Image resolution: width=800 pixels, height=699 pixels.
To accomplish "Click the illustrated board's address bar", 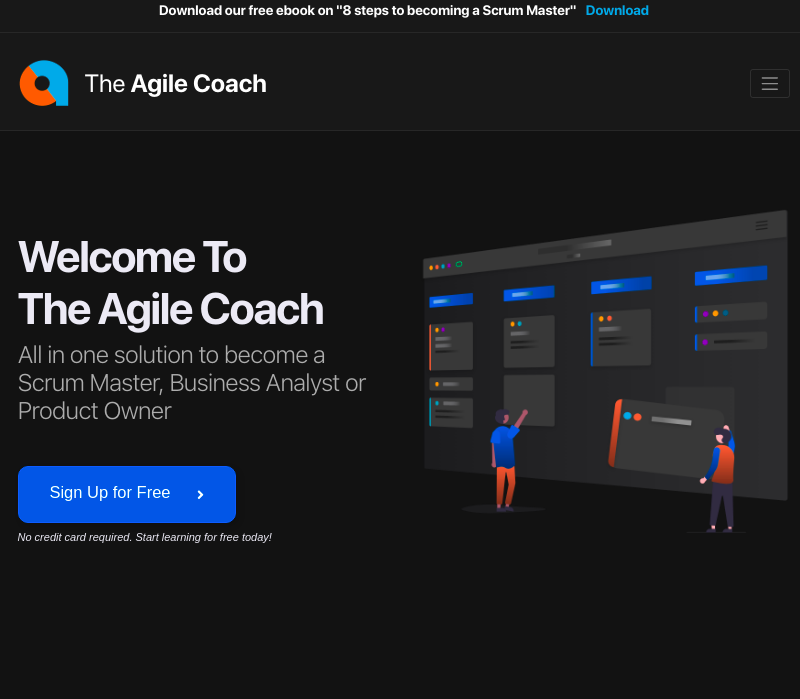I will (575, 247).
